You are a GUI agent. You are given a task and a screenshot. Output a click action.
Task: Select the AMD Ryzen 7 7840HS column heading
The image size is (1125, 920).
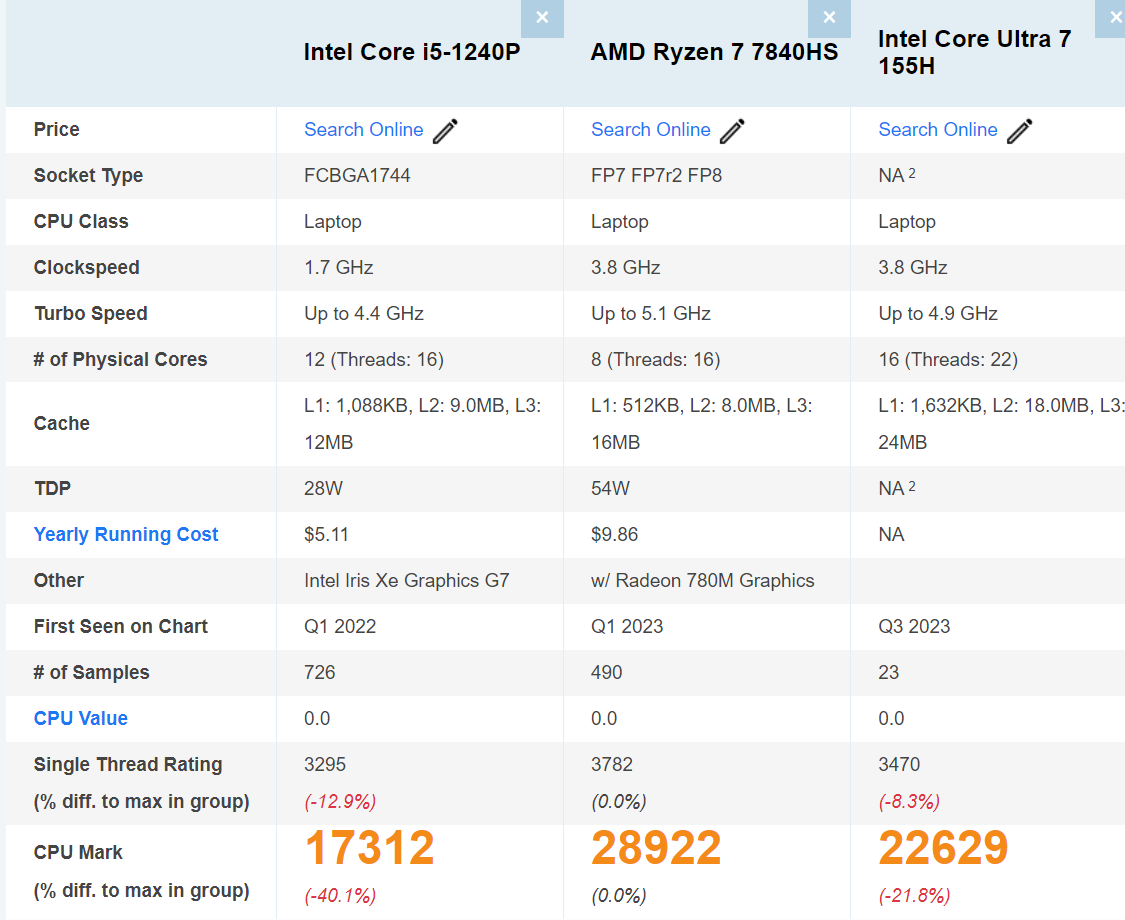715,52
